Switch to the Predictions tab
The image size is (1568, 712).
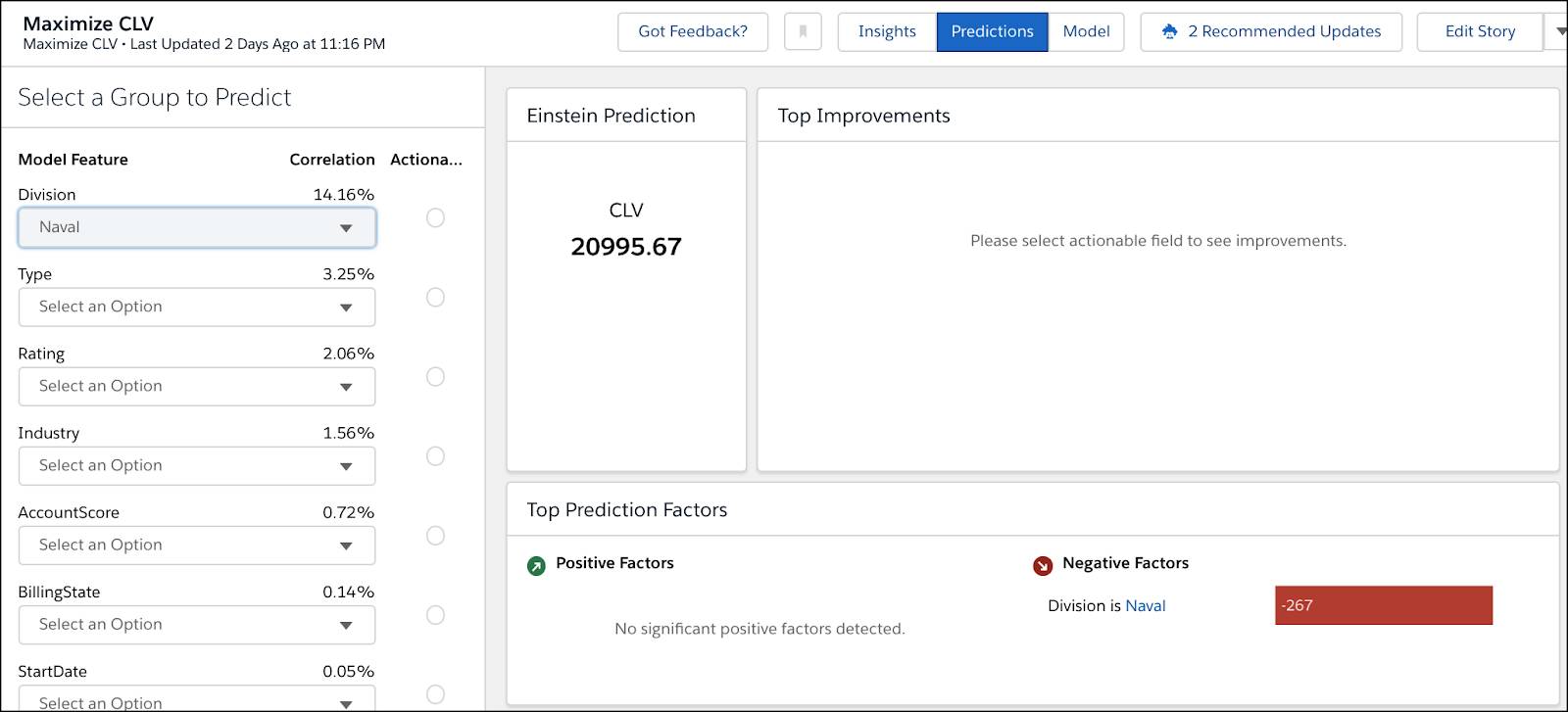(992, 31)
